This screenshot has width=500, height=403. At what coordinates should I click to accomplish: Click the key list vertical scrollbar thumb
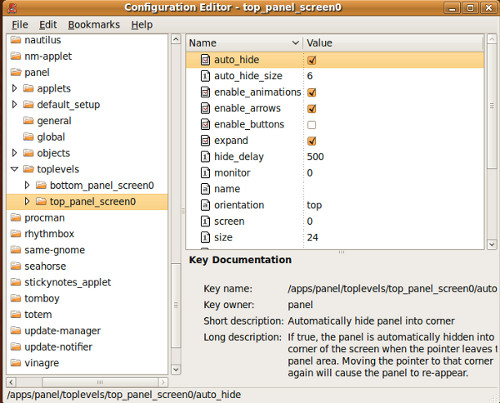[x=492, y=106]
